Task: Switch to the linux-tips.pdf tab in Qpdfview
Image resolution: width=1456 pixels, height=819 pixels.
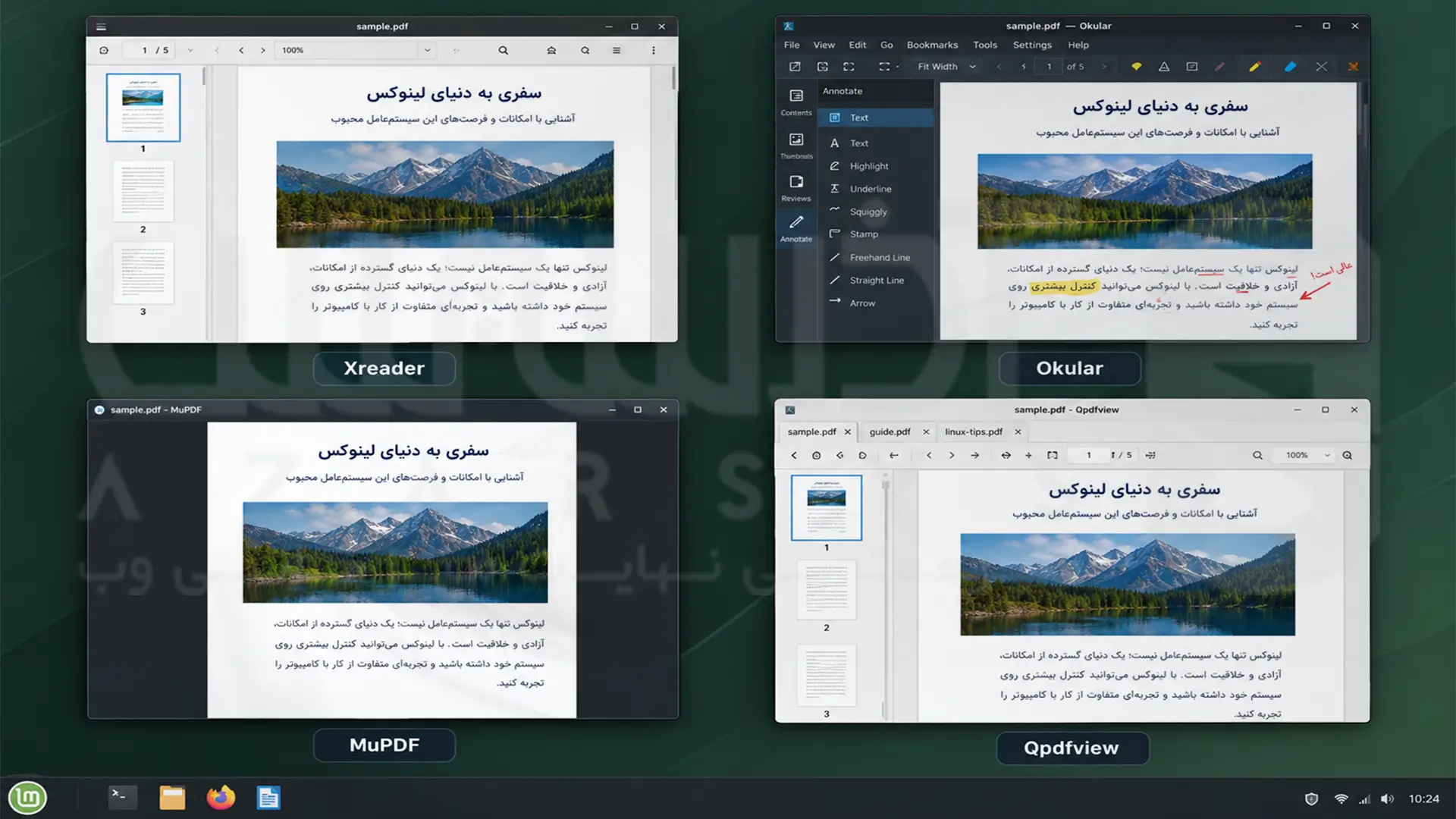Action: coord(974,432)
